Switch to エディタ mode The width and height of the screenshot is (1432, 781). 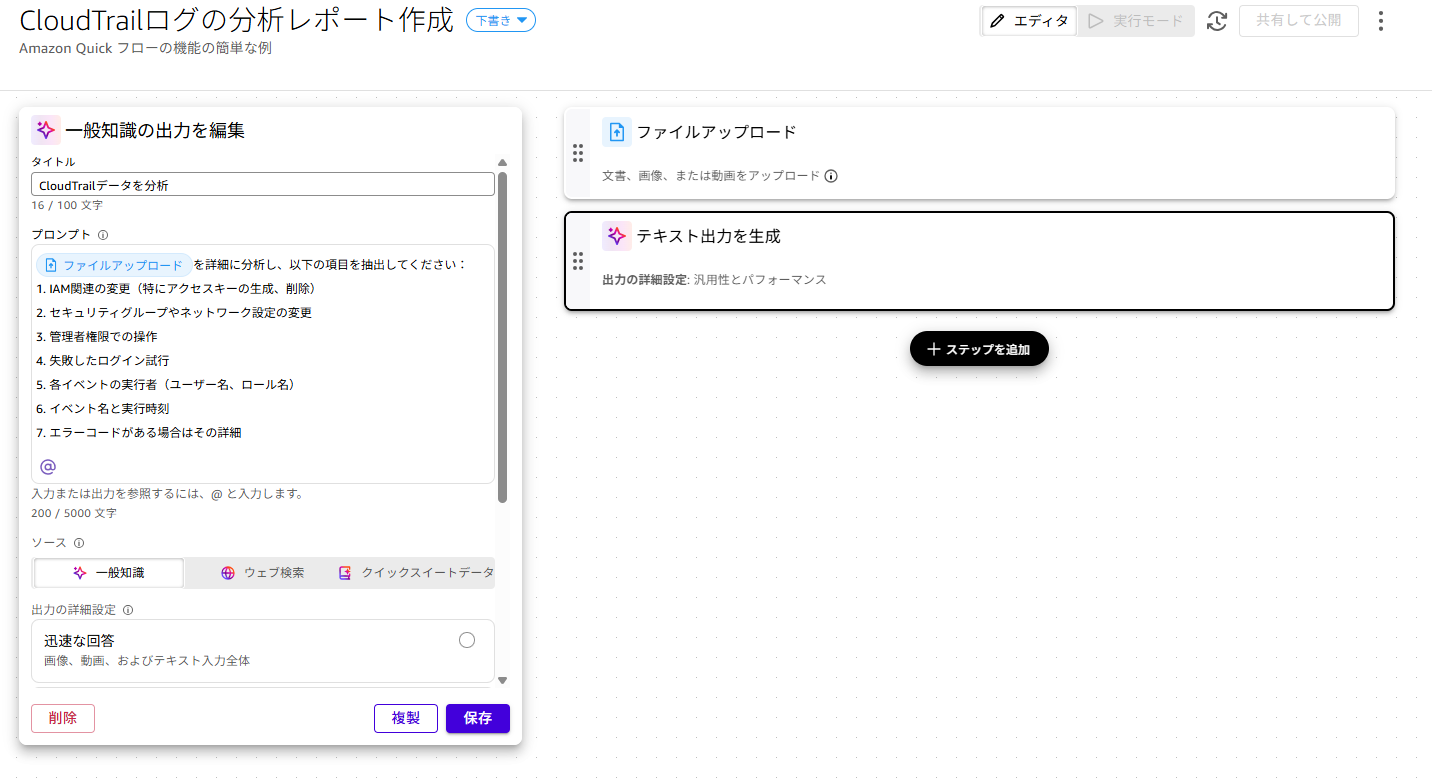(1029, 21)
